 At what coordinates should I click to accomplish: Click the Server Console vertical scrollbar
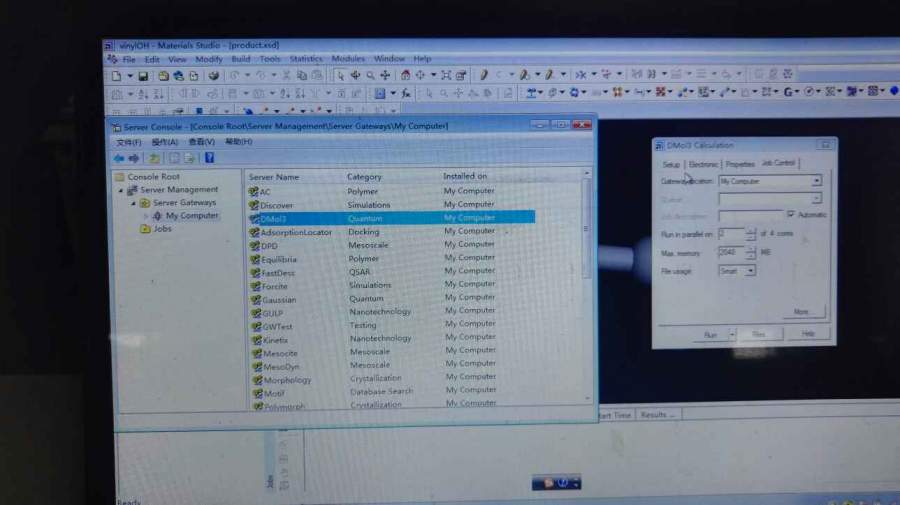[586, 285]
